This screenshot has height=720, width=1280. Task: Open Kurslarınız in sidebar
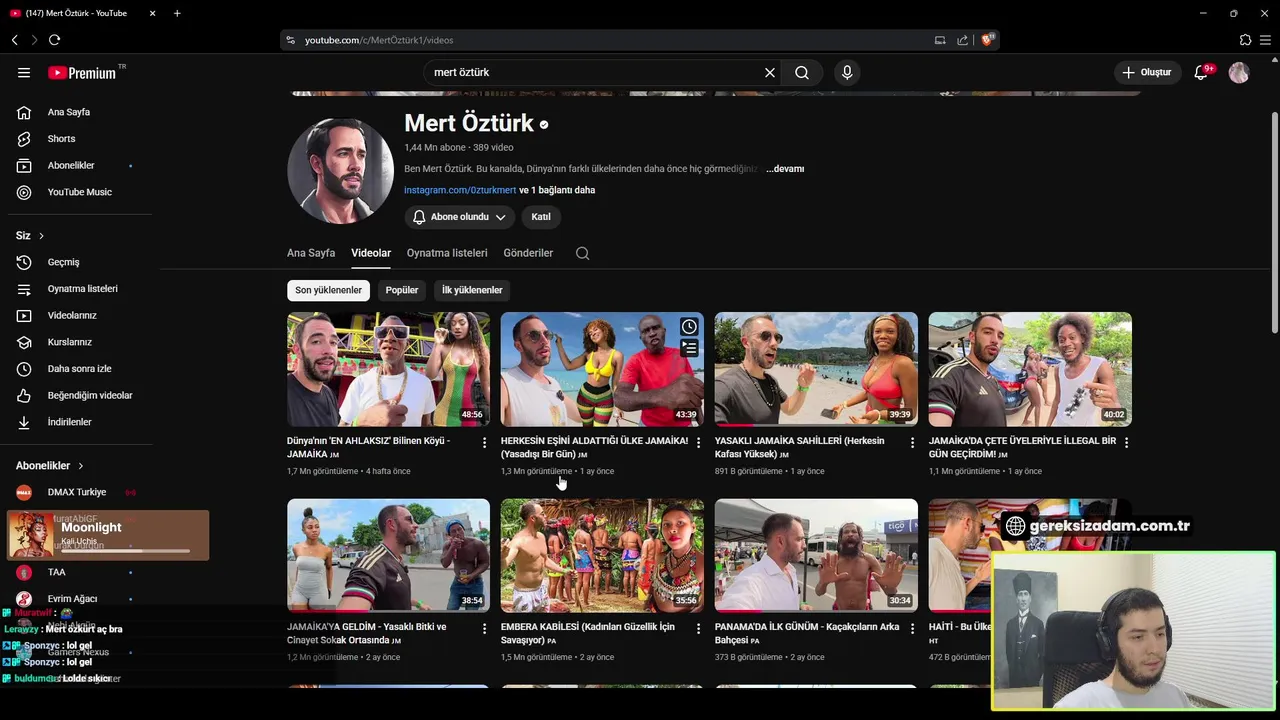click(x=80, y=342)
